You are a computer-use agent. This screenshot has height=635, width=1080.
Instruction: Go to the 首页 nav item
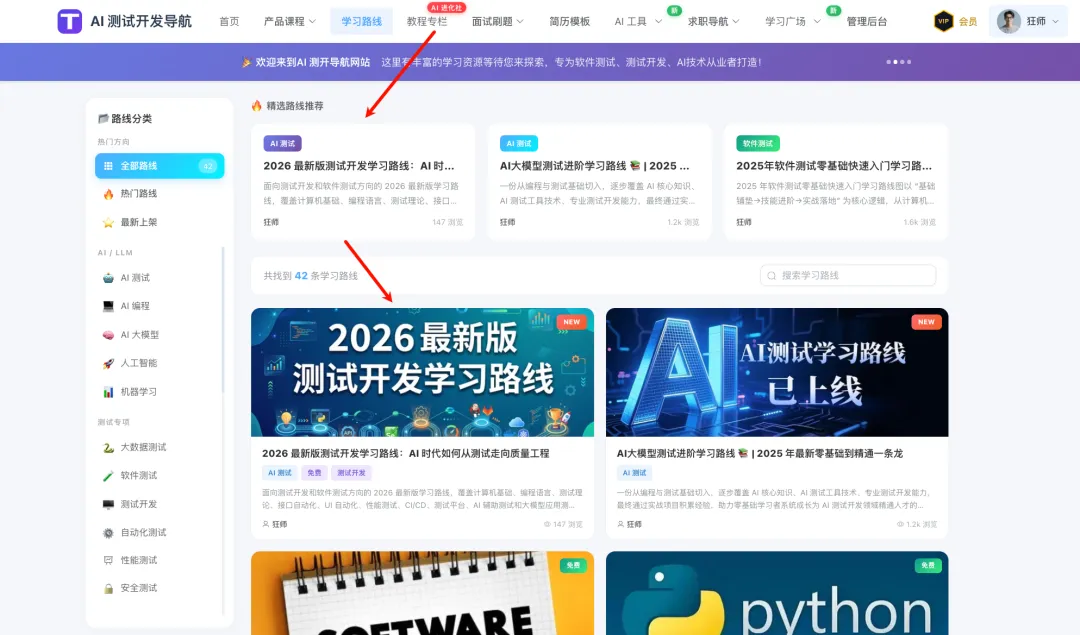click(x=229, y=21)
